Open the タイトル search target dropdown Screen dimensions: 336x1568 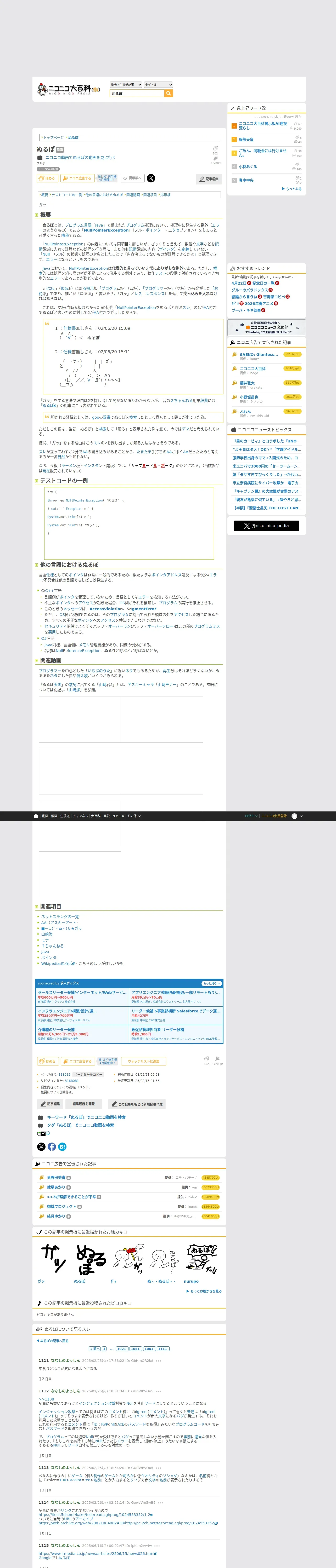[159, 85]
